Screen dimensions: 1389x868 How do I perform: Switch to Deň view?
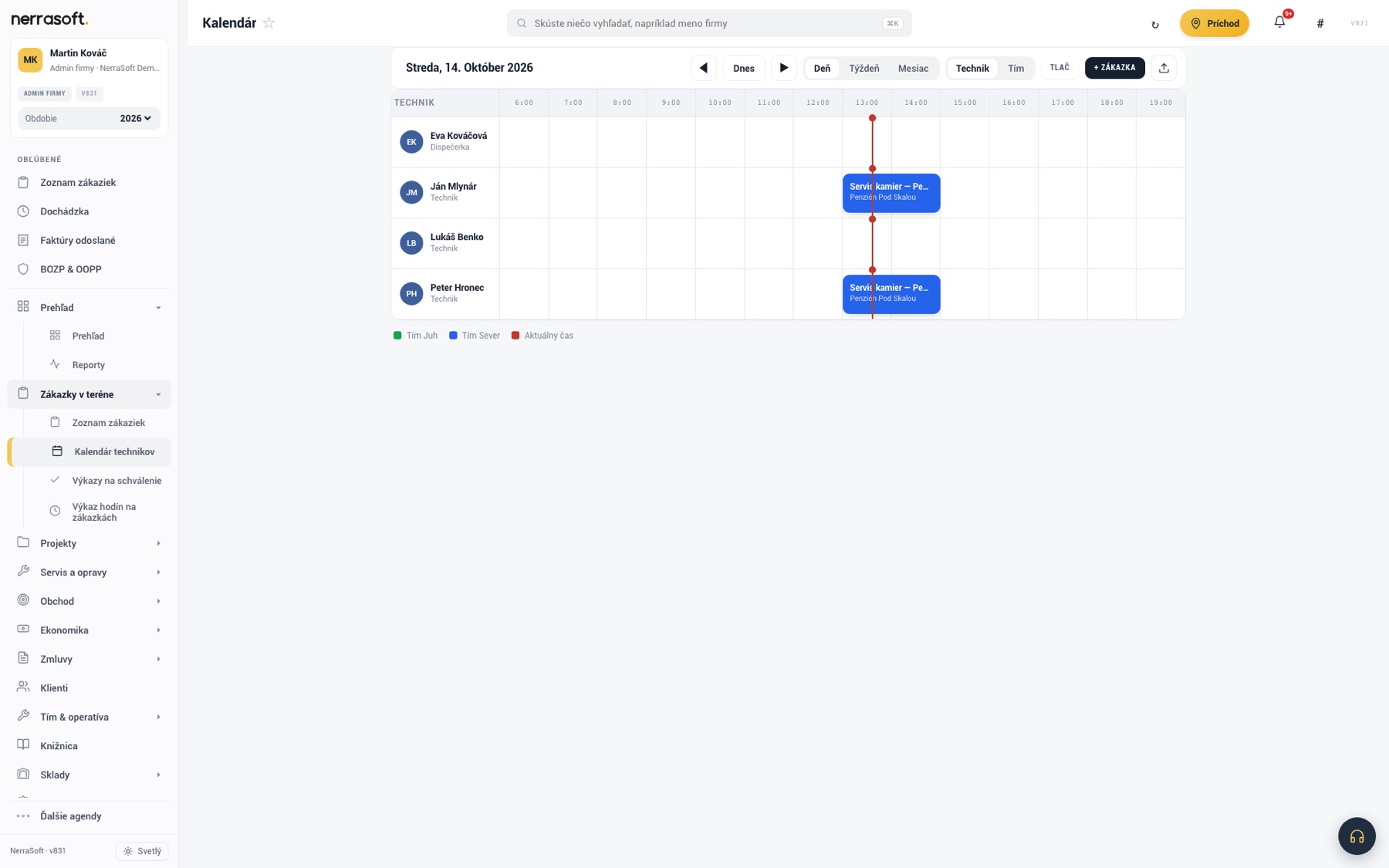pyautogui.click(x=822, y=68)
